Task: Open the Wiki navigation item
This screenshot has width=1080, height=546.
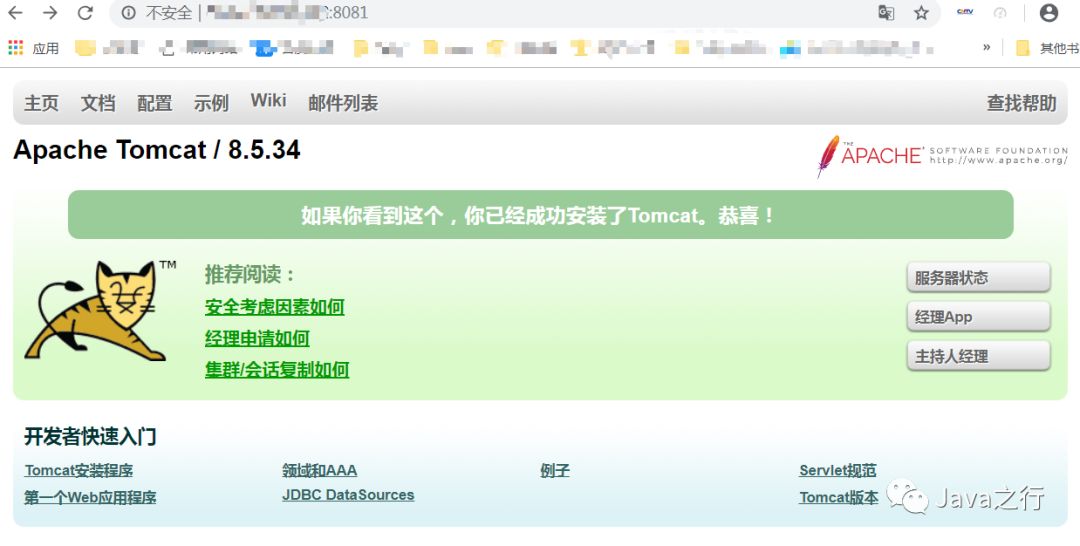Action: click(x=268, y=101)
